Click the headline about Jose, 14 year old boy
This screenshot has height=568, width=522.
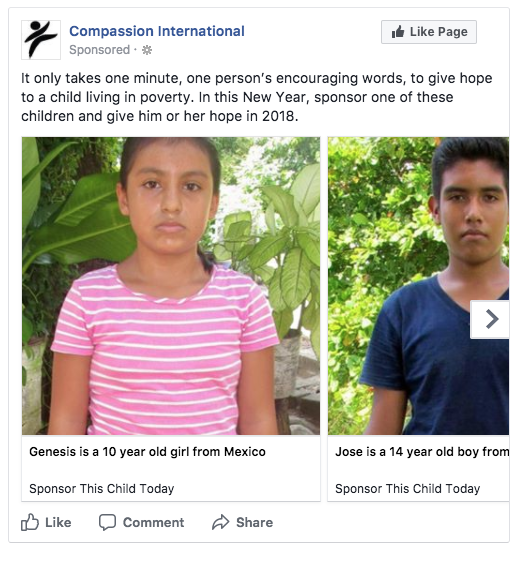click(x=422, y=452)
